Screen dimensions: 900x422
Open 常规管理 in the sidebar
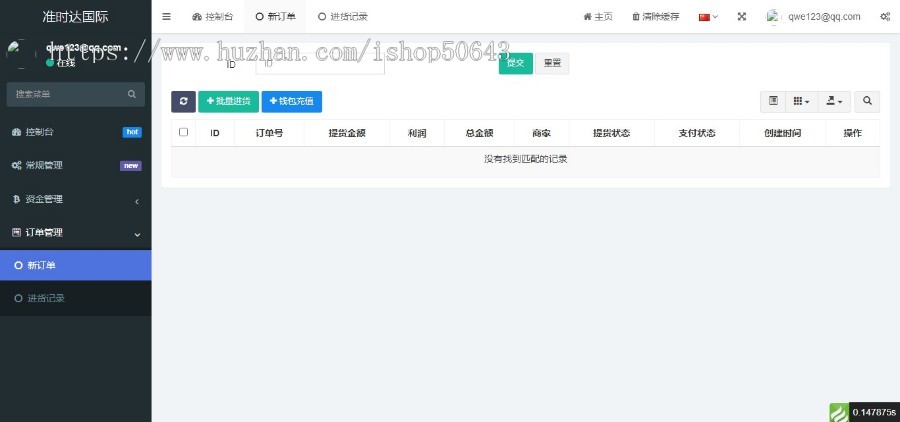point(76,165)
